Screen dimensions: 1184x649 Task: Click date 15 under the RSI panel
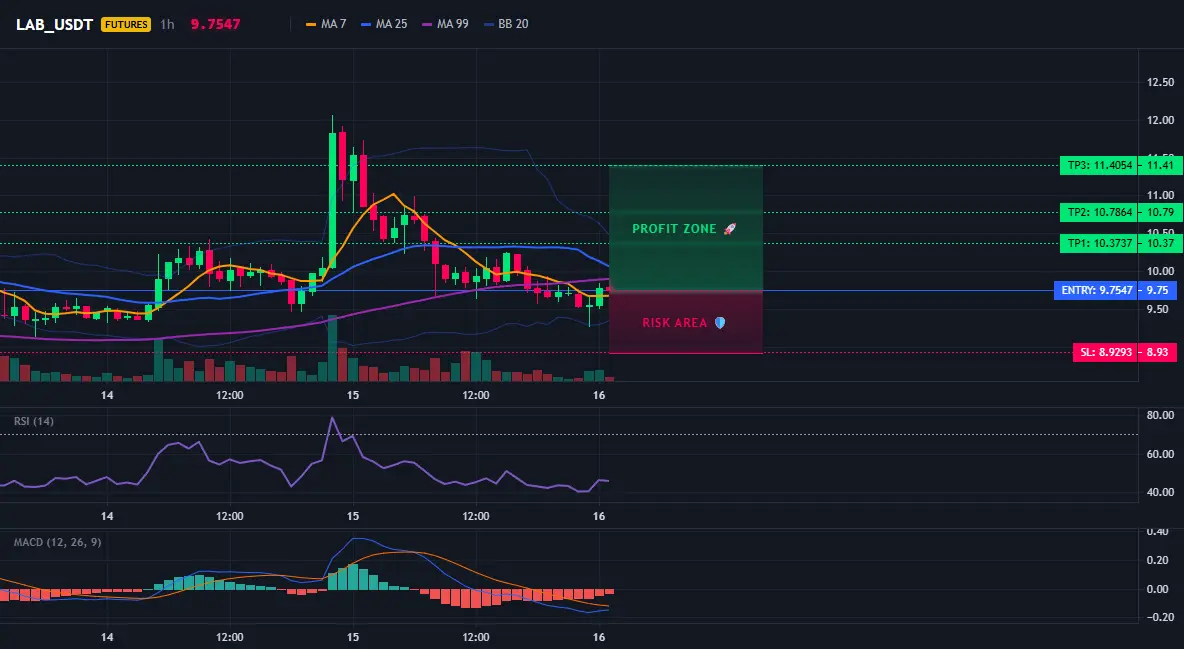tap(353, 516)
